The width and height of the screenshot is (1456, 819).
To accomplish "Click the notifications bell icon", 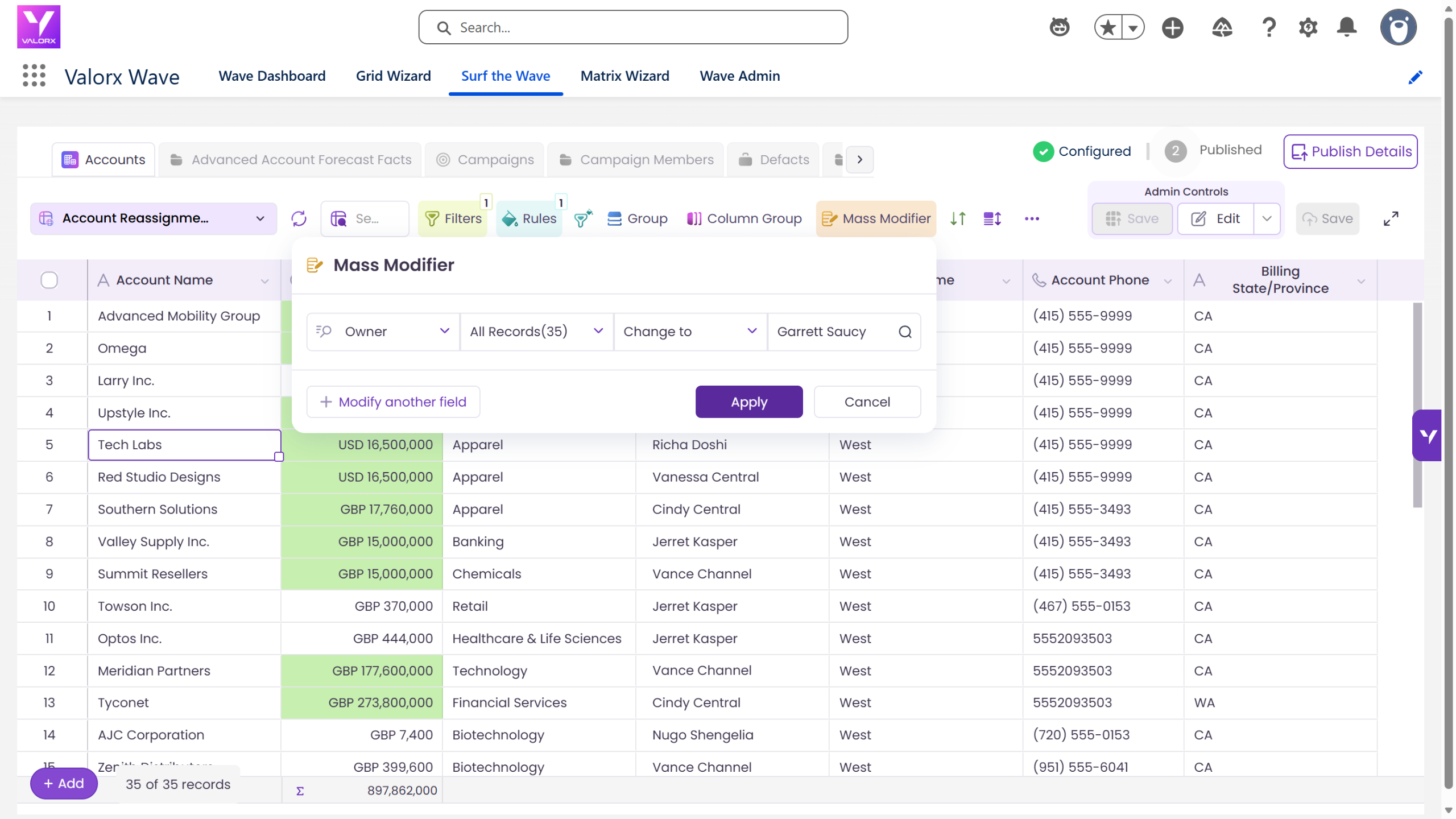I will [1346, 27].
